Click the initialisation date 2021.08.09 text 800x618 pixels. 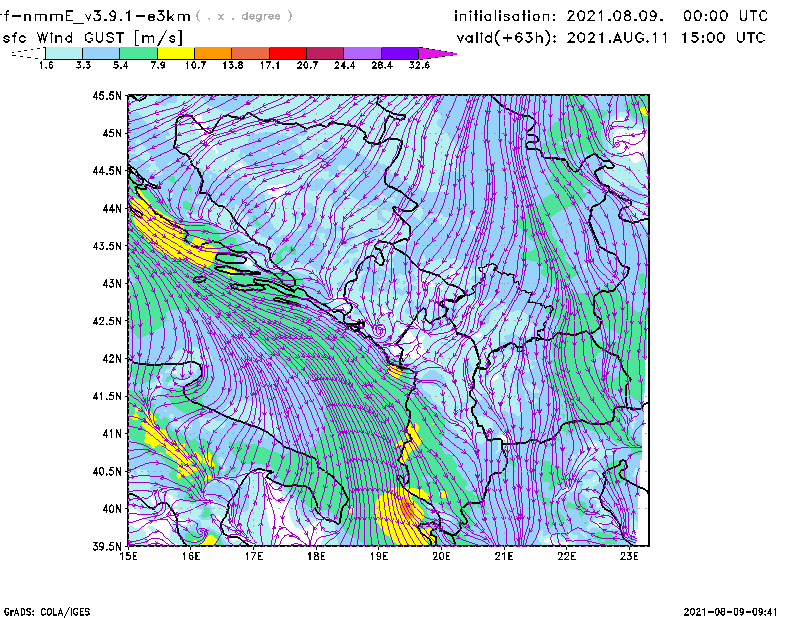point(611,16)
